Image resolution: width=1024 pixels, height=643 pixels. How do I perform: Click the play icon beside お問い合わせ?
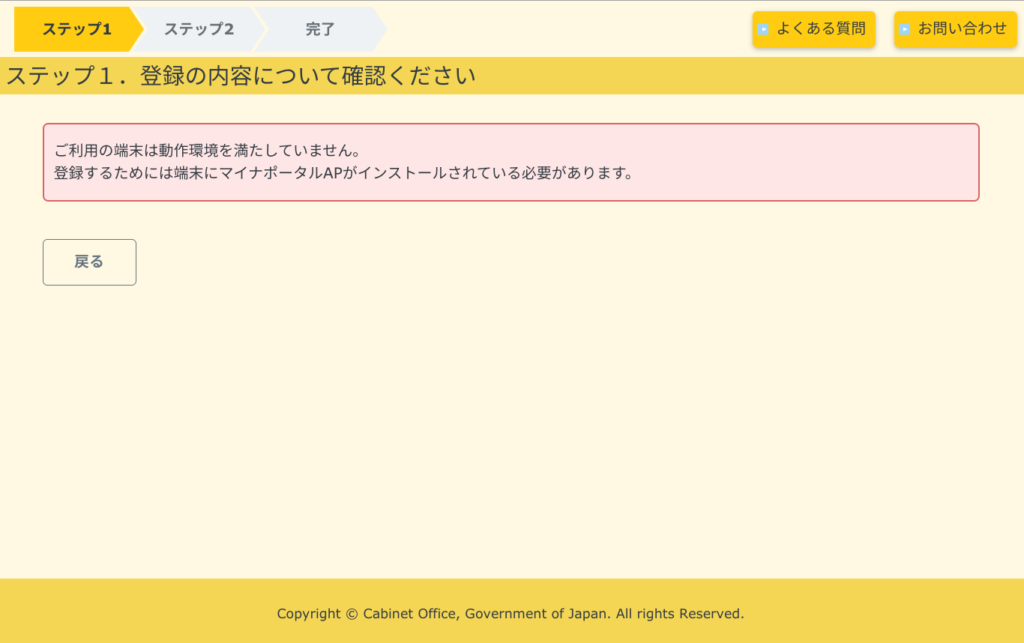904,29
